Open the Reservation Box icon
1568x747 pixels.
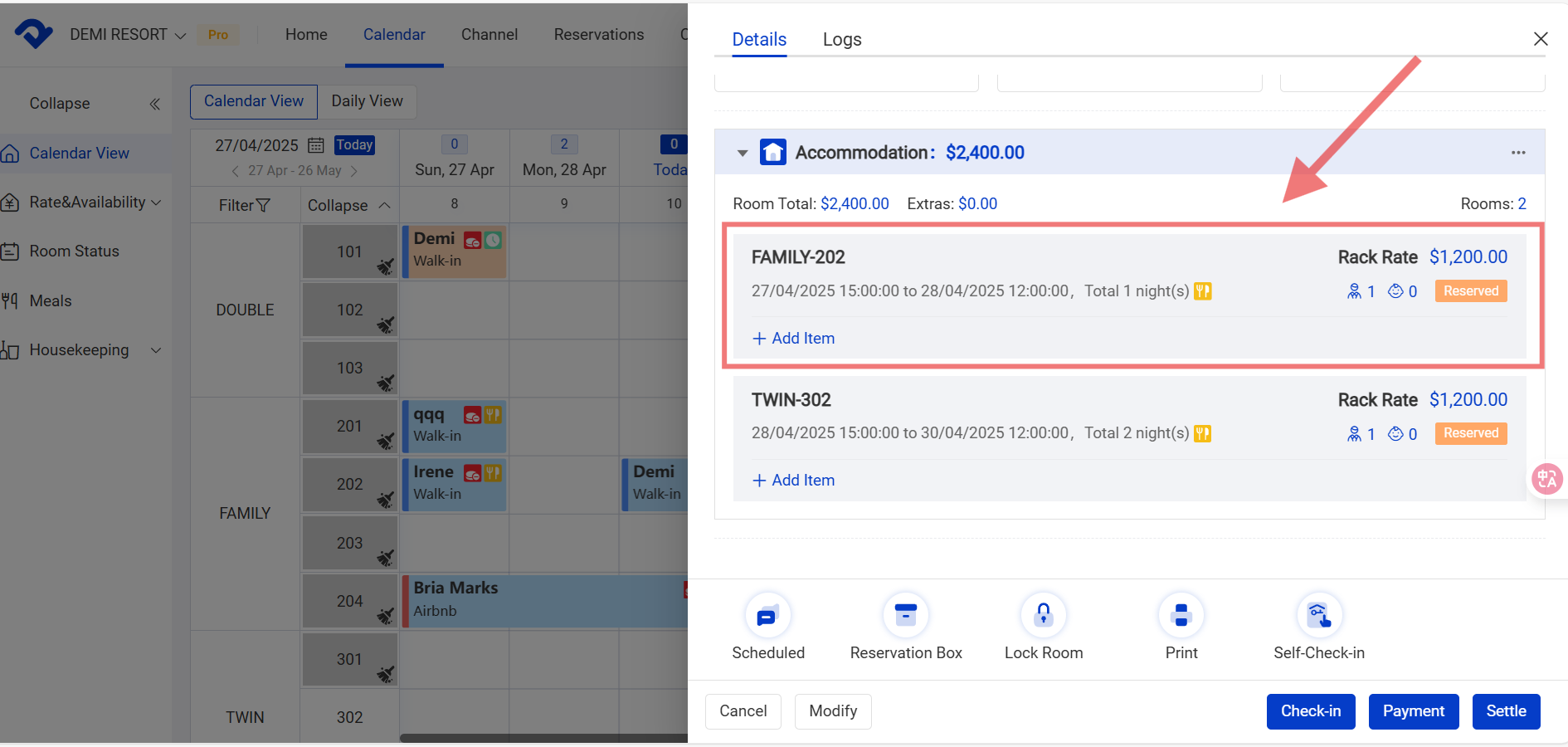pos(905,616)
